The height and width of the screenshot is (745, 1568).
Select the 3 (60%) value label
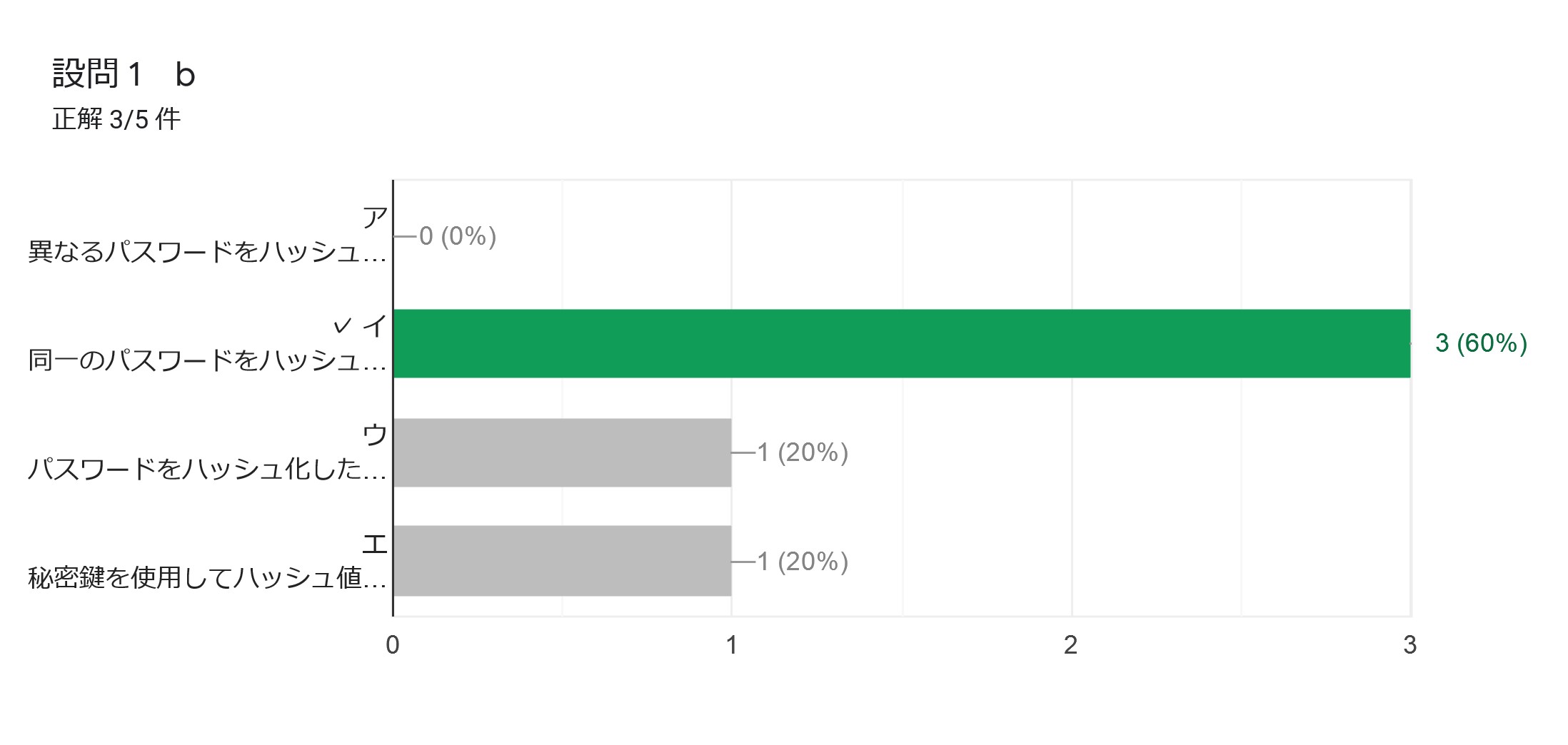(x=1481, y=343)
